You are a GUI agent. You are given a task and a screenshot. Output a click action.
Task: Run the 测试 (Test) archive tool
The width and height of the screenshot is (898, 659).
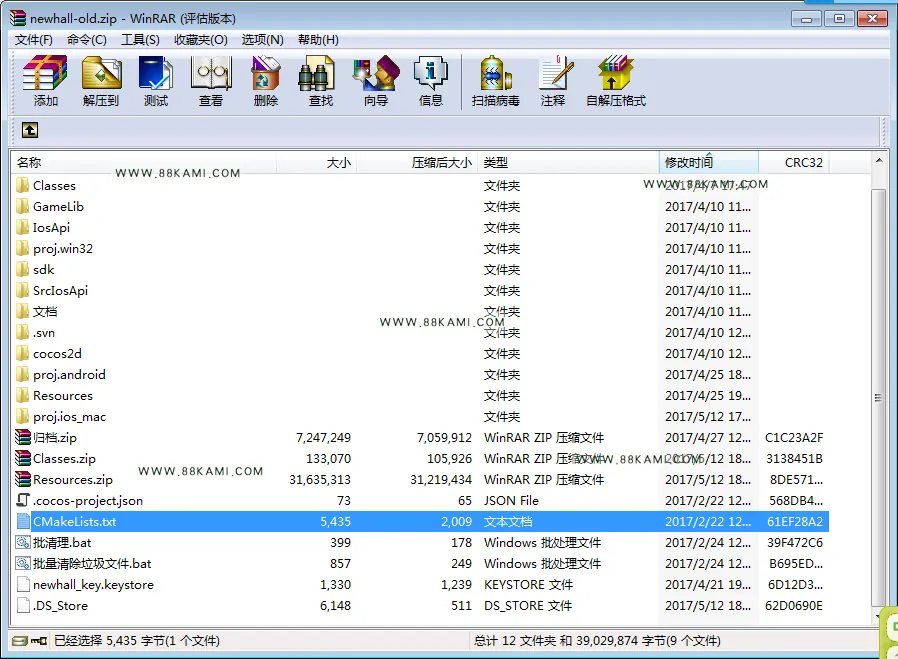pyautogui.click(x=156, y=81)
